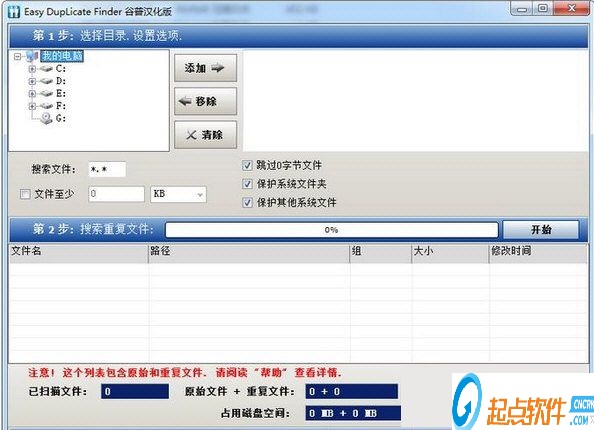Click the selected folders list area
Screen dimensions: 594x430
coord(415,100)
